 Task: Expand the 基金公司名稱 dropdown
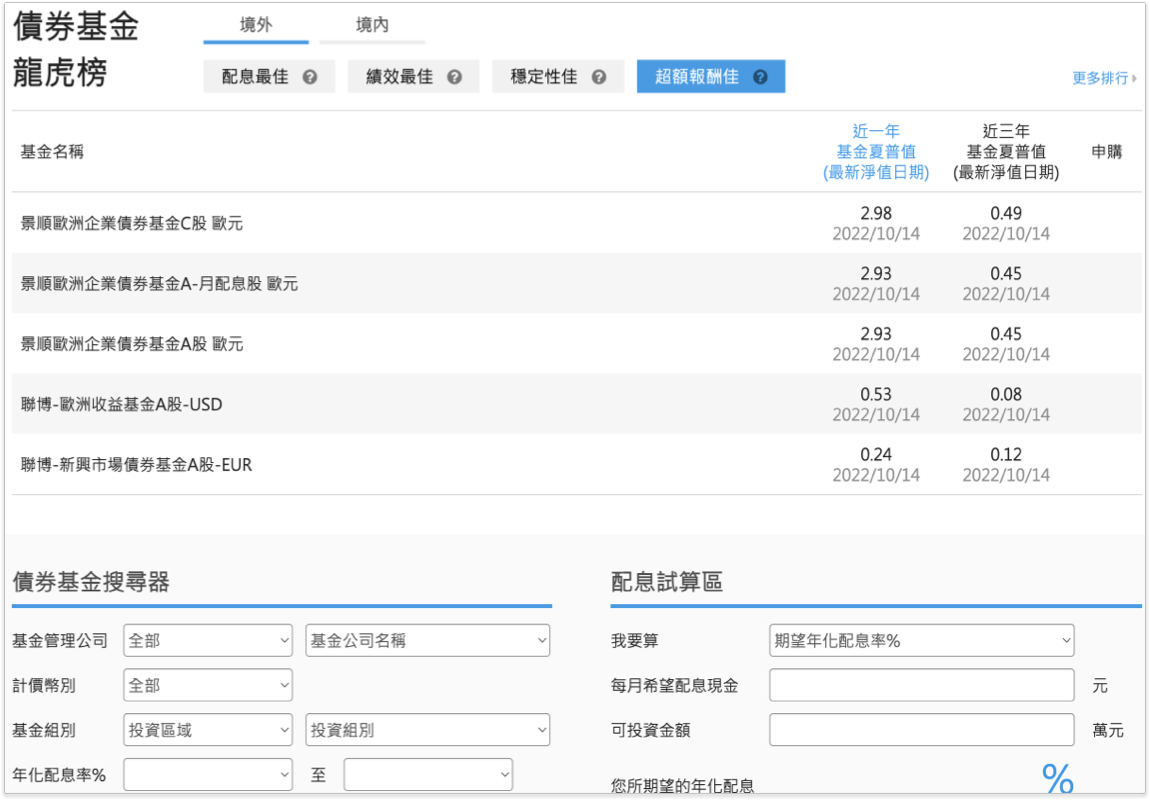(428, 641)
